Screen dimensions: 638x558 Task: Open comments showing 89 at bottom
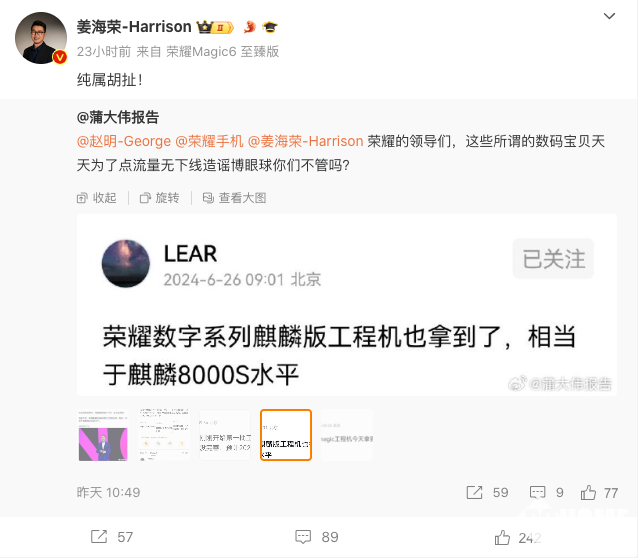coord(303,537)
